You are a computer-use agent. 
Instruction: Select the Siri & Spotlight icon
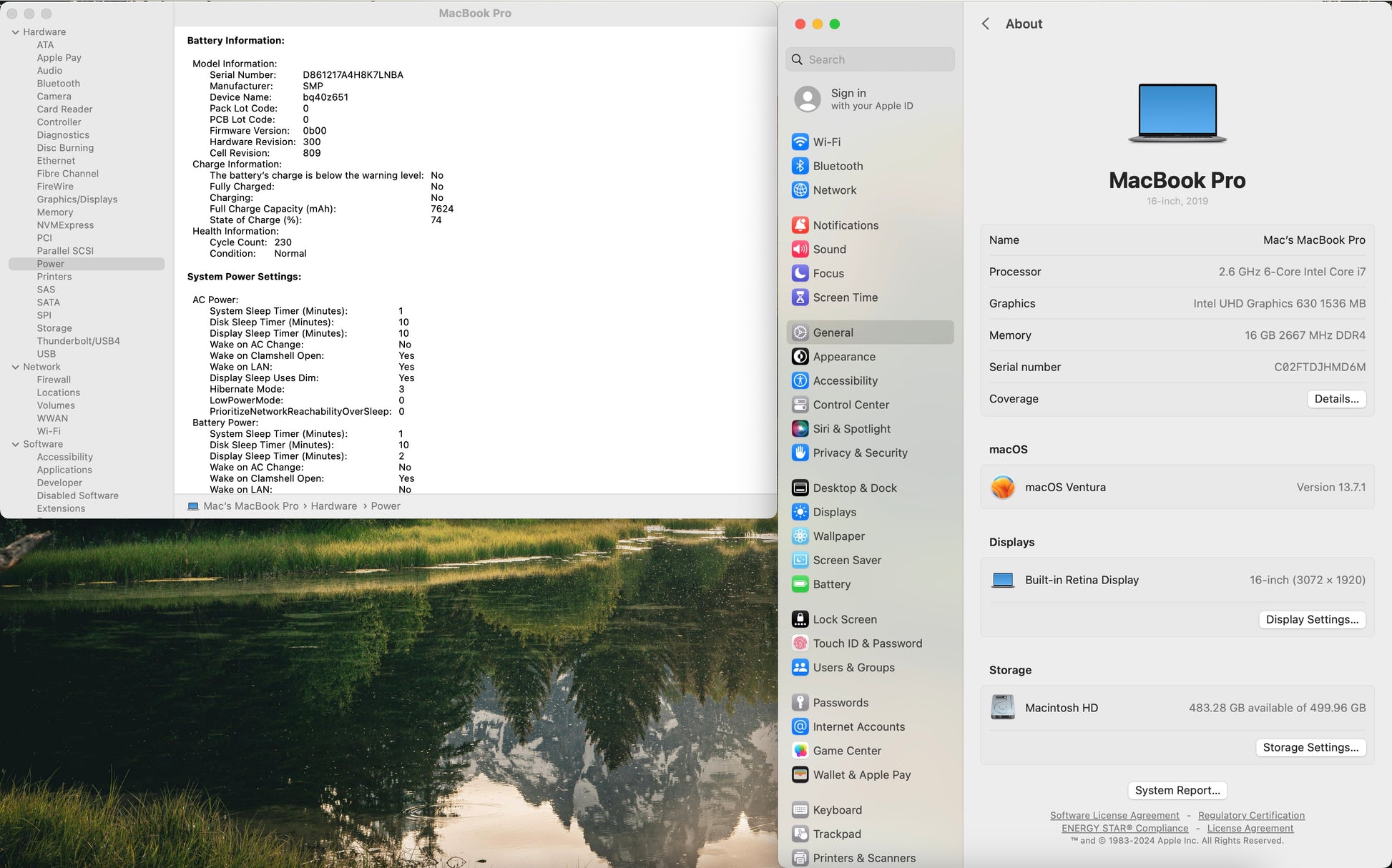coord(800,428)
